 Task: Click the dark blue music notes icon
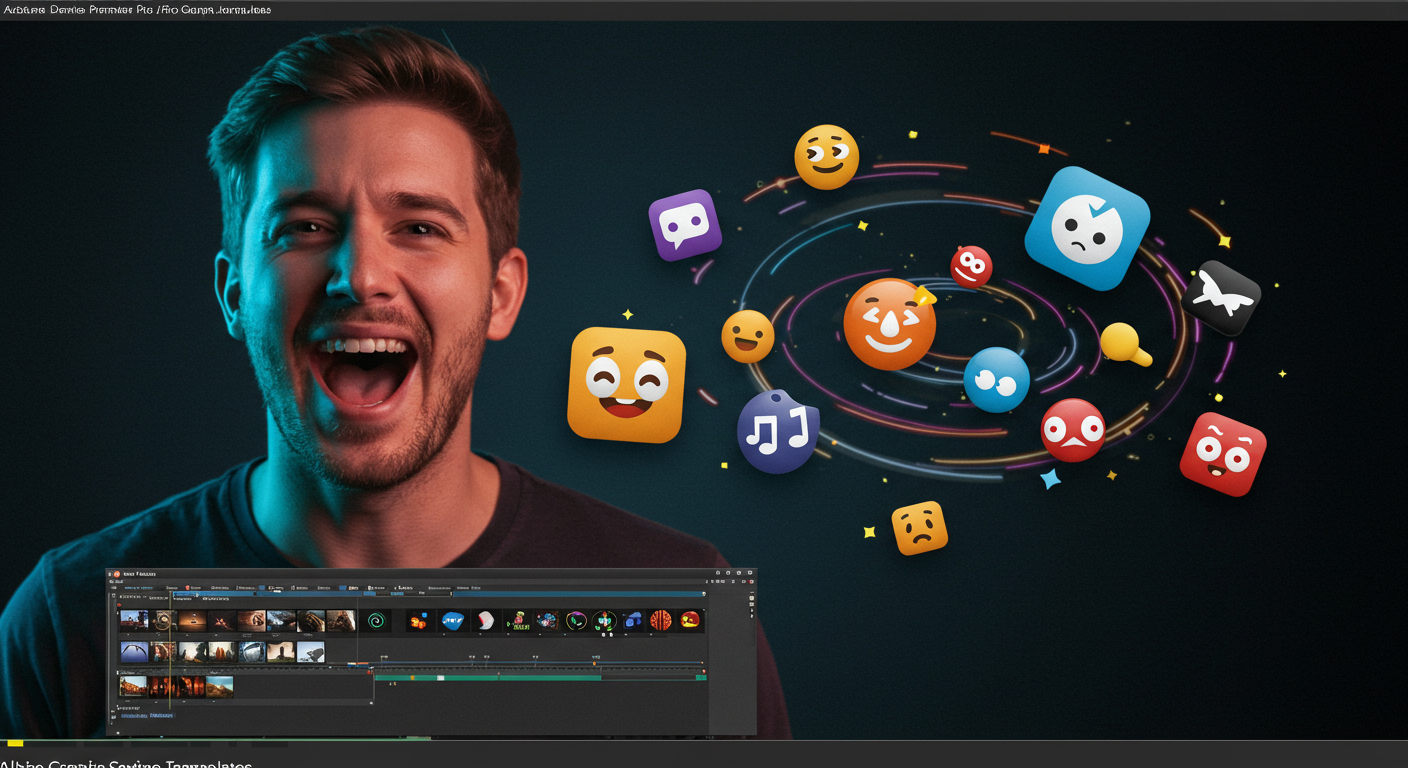coord(778,432)
